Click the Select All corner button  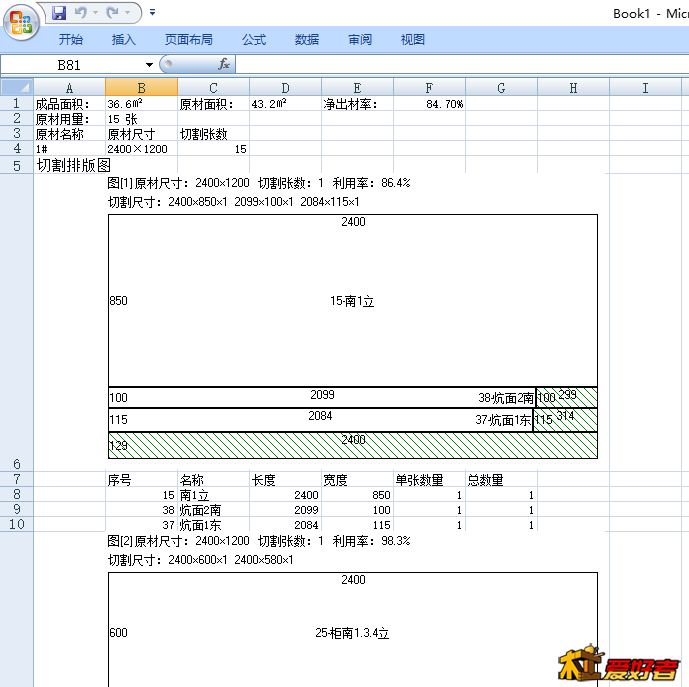pyautogui.click(x=17, y=87)
